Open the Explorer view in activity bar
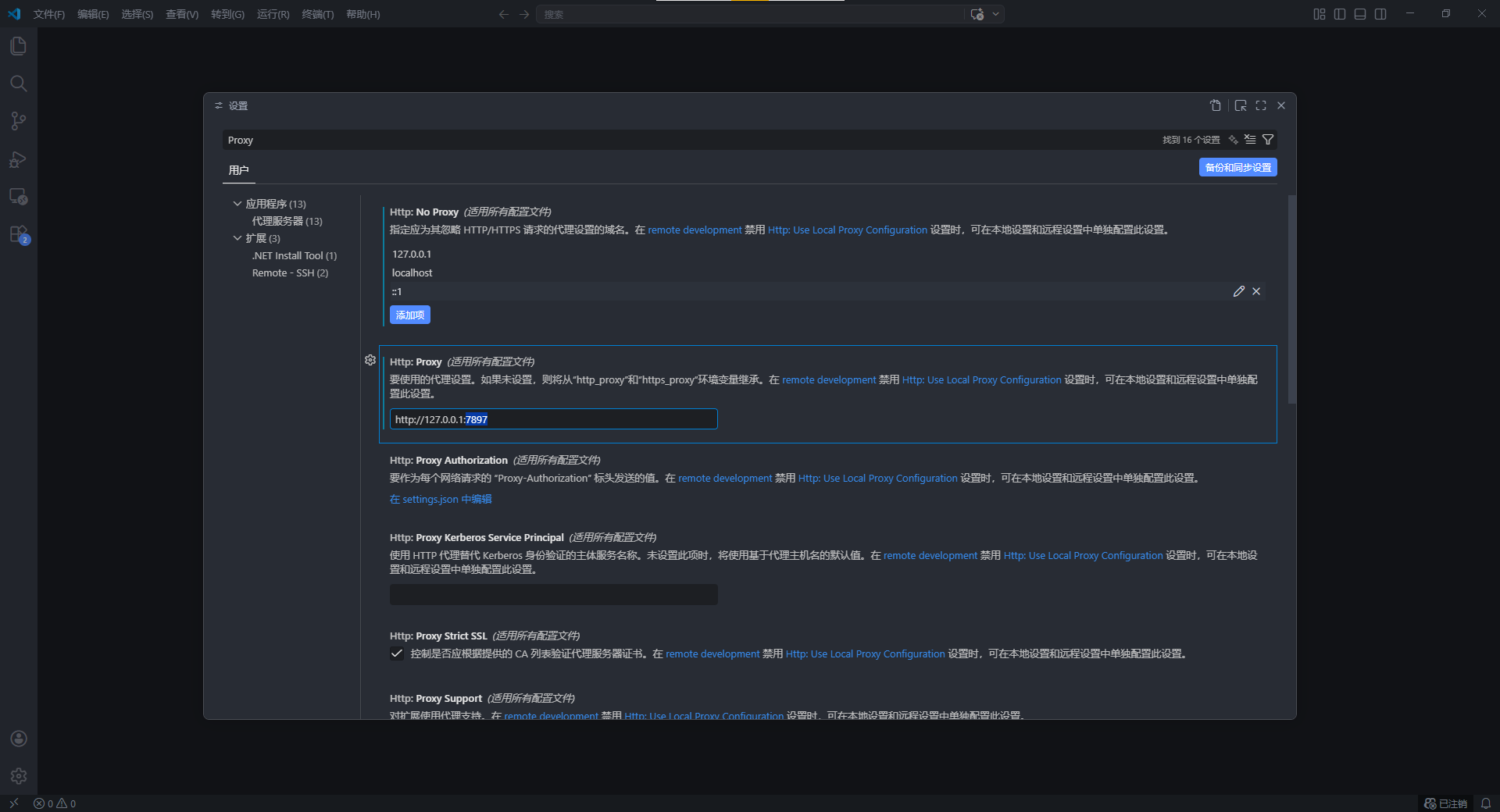The image size is (1500, 812). point(18,46)
